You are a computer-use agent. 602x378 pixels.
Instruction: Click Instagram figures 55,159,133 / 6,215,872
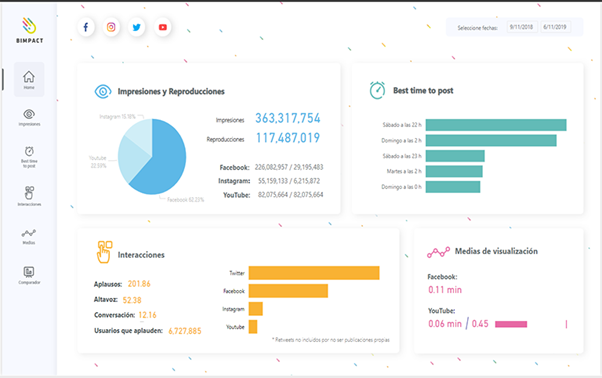tap(289, 181)
